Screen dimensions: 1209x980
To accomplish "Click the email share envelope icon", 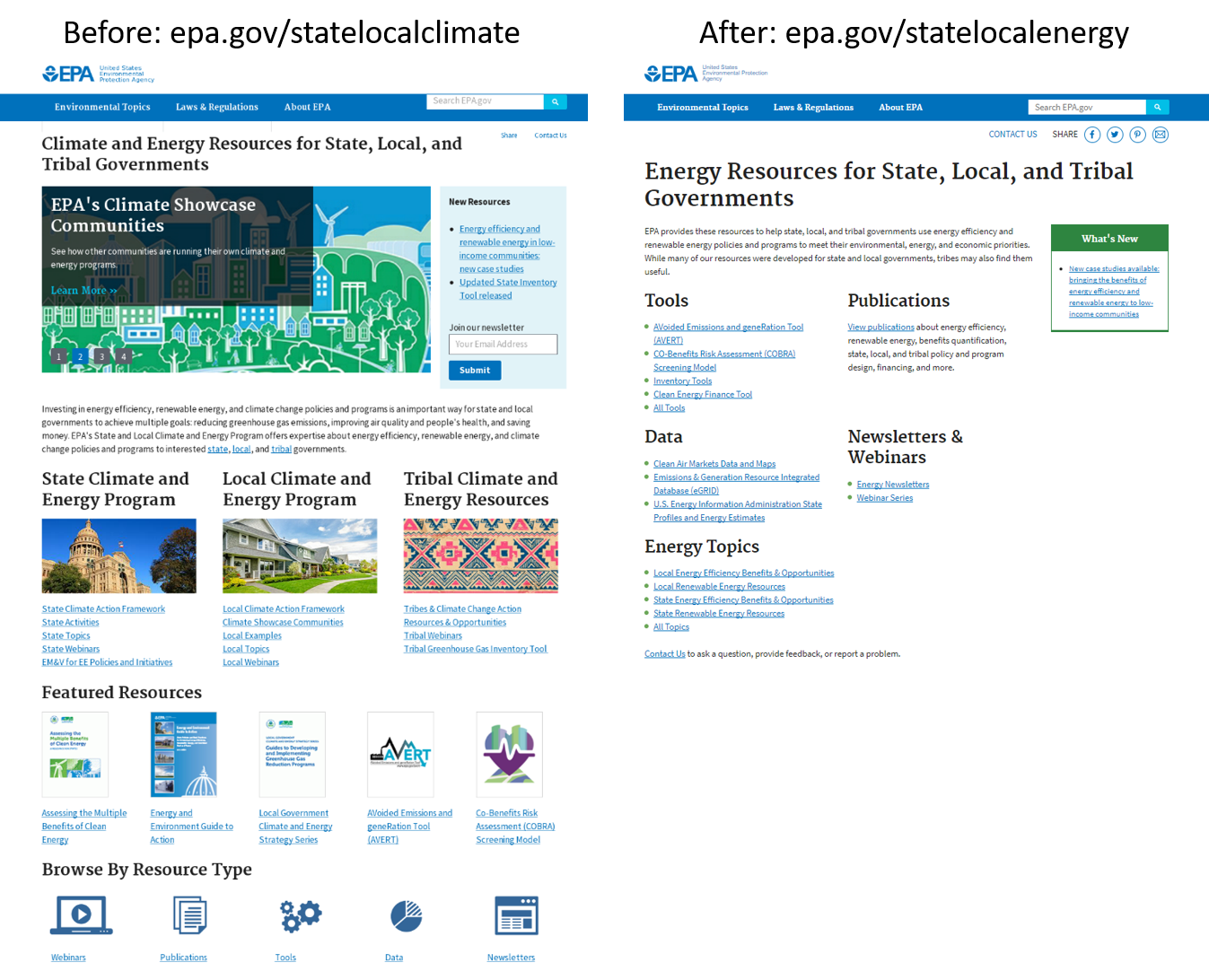I will (x=1161, y=135).
